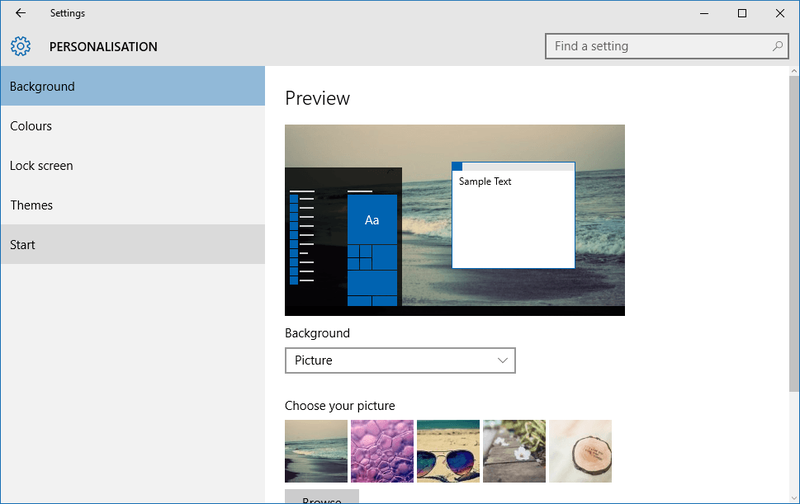Open the Background type dropdown
800x504 pixels.
400,361
